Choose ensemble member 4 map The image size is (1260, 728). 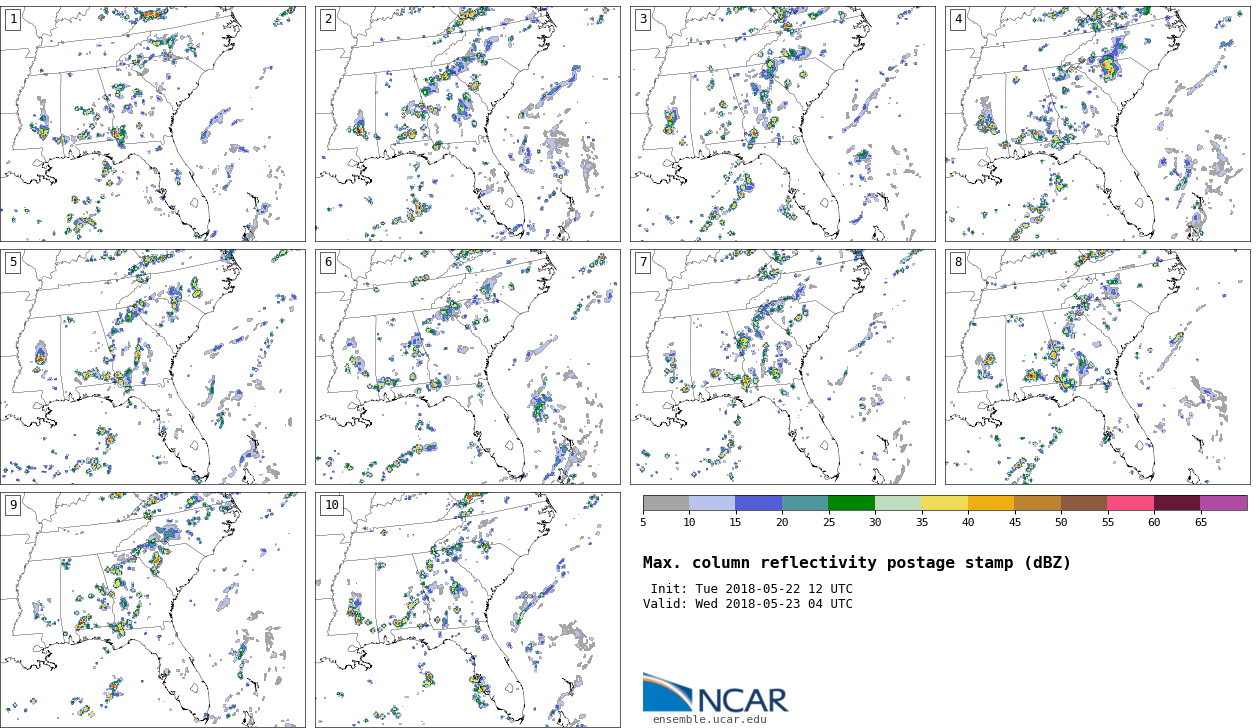click(x=1097, y=124)
